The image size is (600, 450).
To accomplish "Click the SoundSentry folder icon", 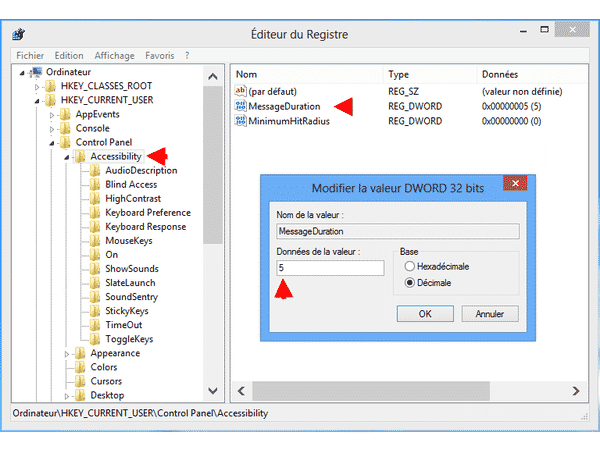I will 95,297.
